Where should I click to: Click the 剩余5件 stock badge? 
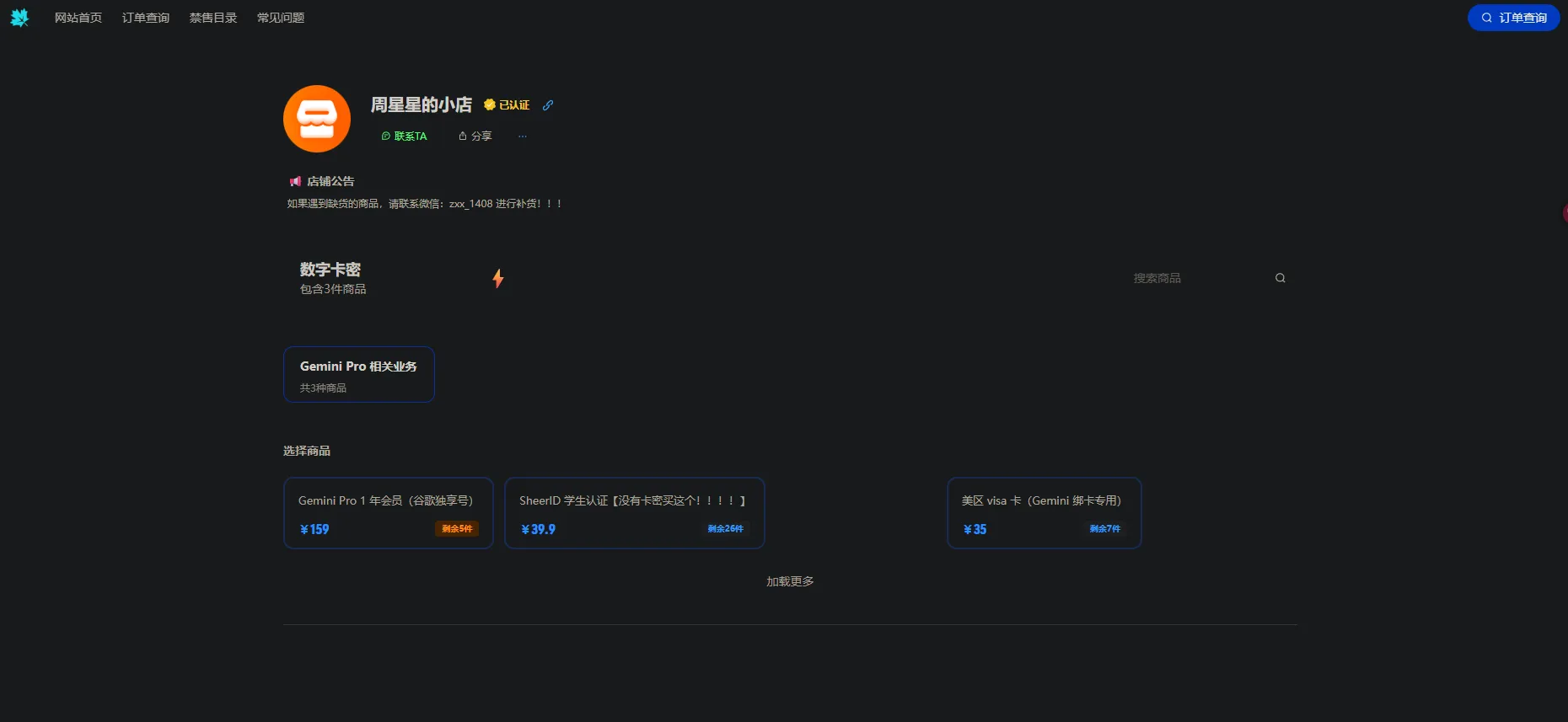tap(457, 529)
